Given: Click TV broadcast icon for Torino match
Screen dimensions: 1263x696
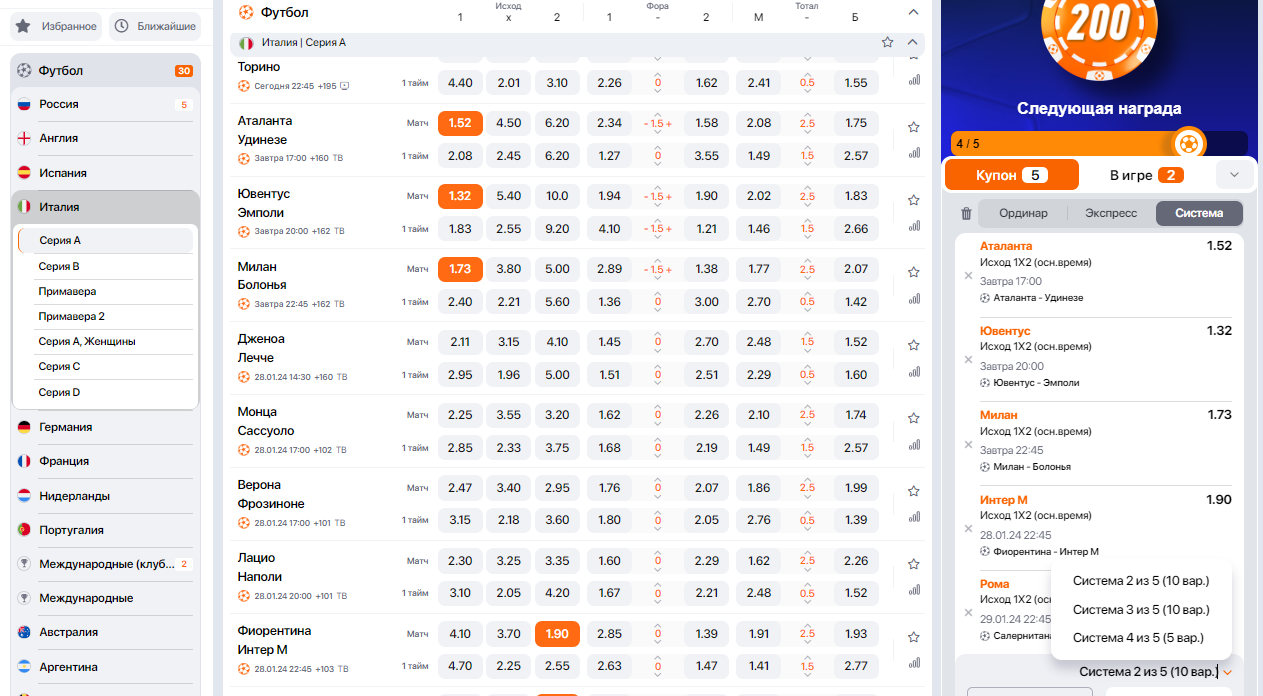Looking at the screenshot, I should click(345, 86).
